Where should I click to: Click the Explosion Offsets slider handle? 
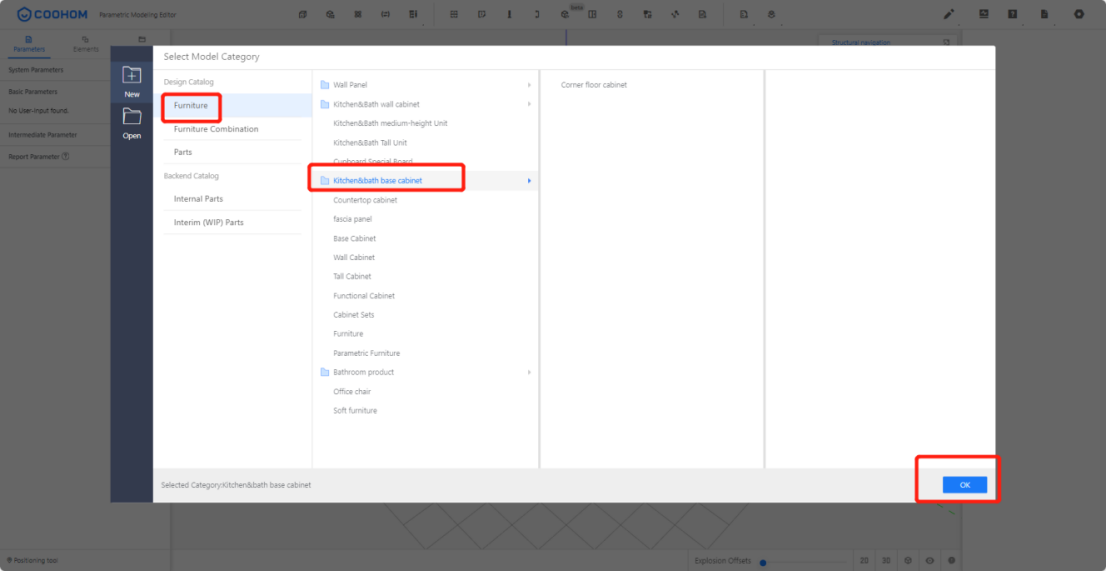[x=763, y=562]
